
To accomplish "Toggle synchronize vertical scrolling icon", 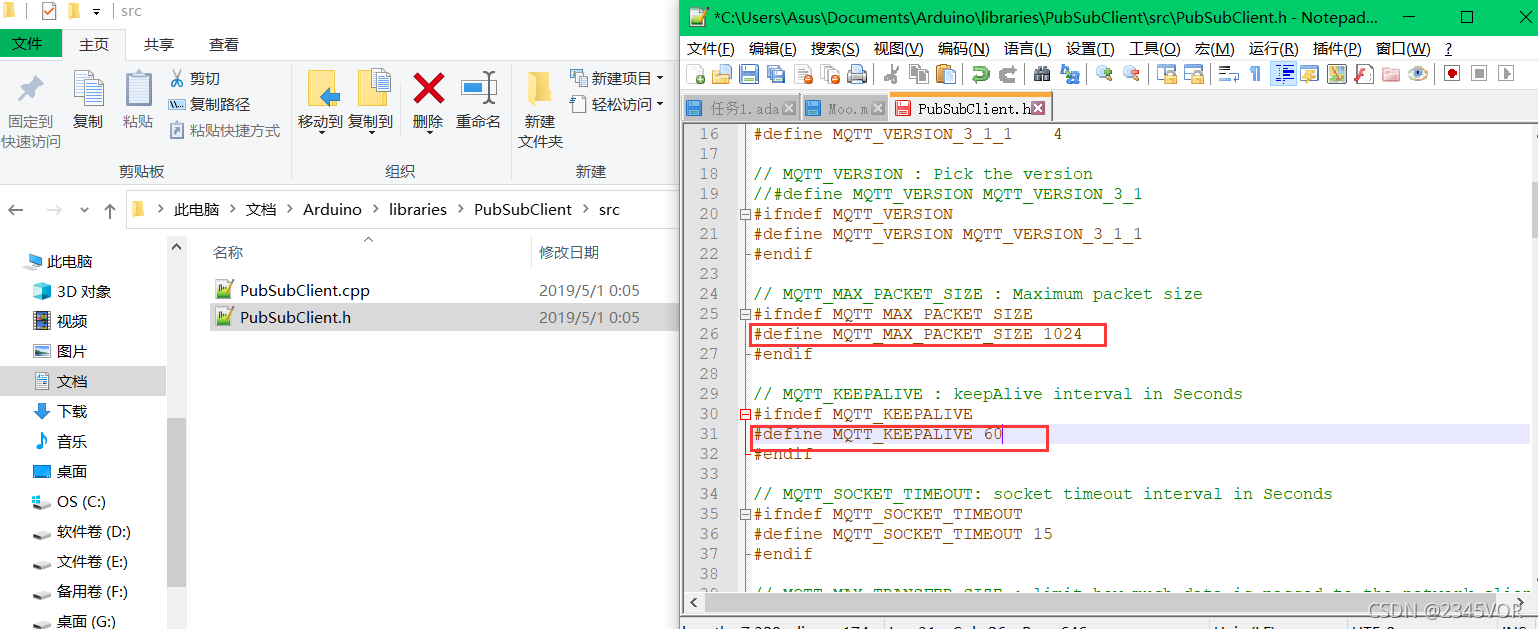I will [x=1165, y=74].
